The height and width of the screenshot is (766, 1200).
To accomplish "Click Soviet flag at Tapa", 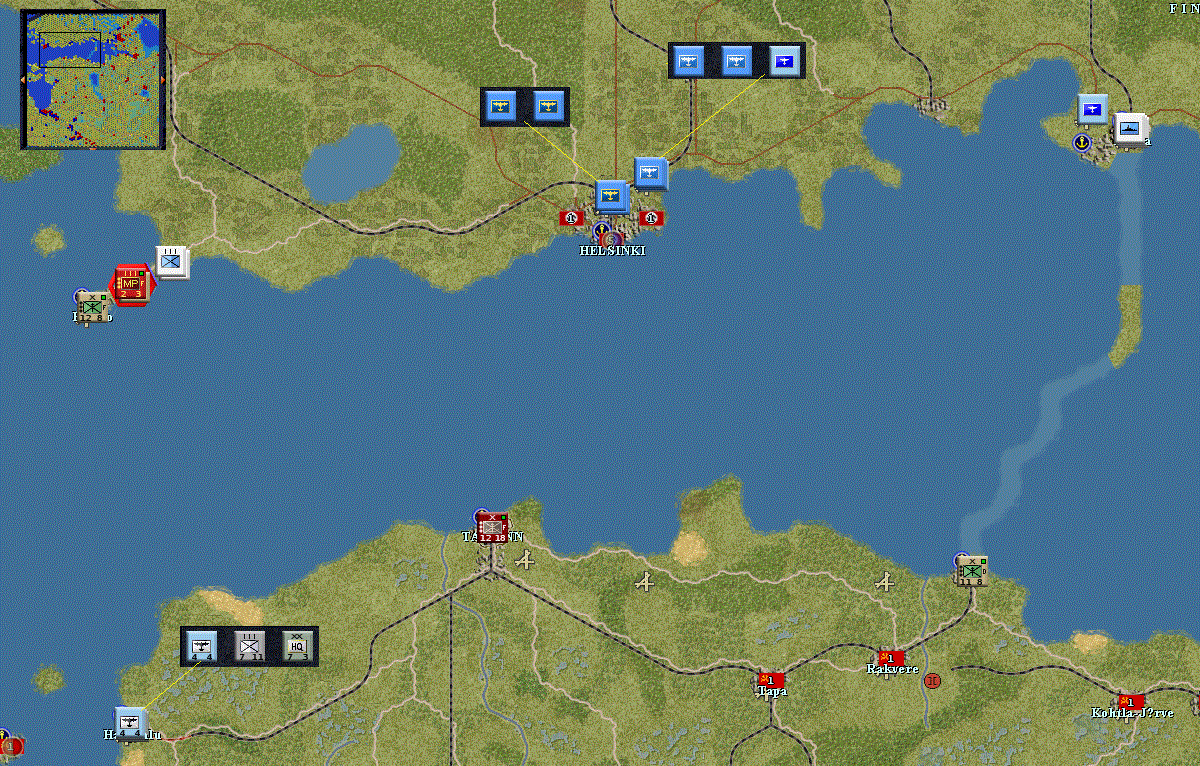I will pyautogui.click(x=770, y=679).
